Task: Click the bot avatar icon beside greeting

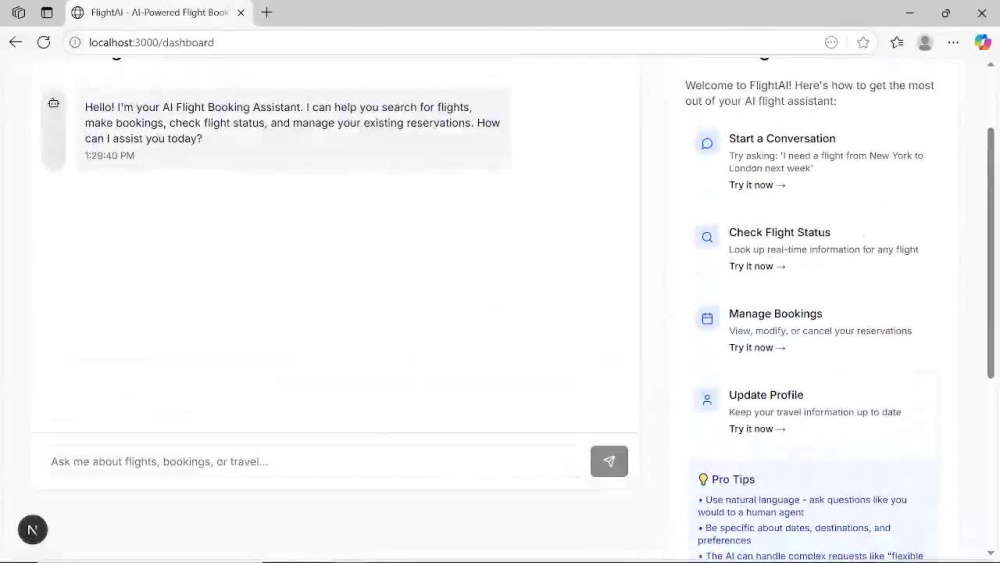Action: [x=54, y=103]
